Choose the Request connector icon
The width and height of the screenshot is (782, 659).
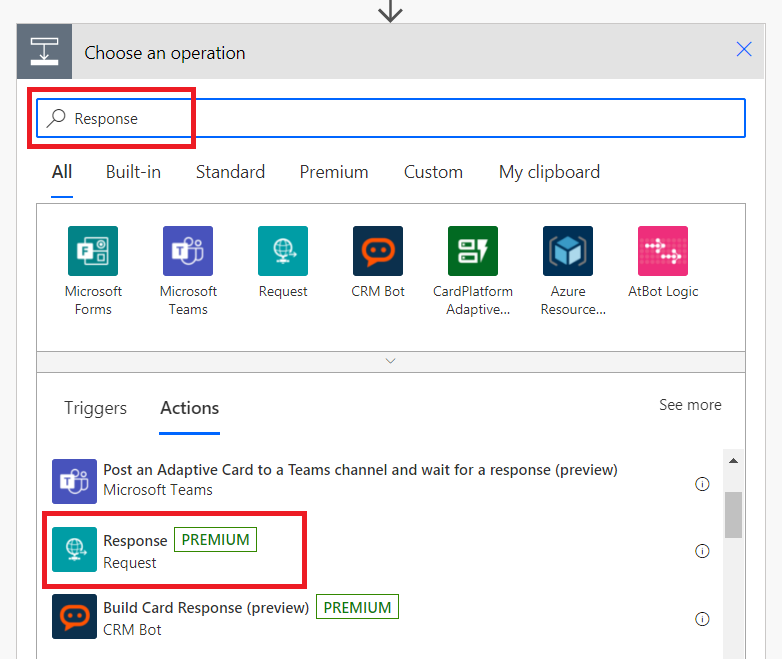click(283, 251)
